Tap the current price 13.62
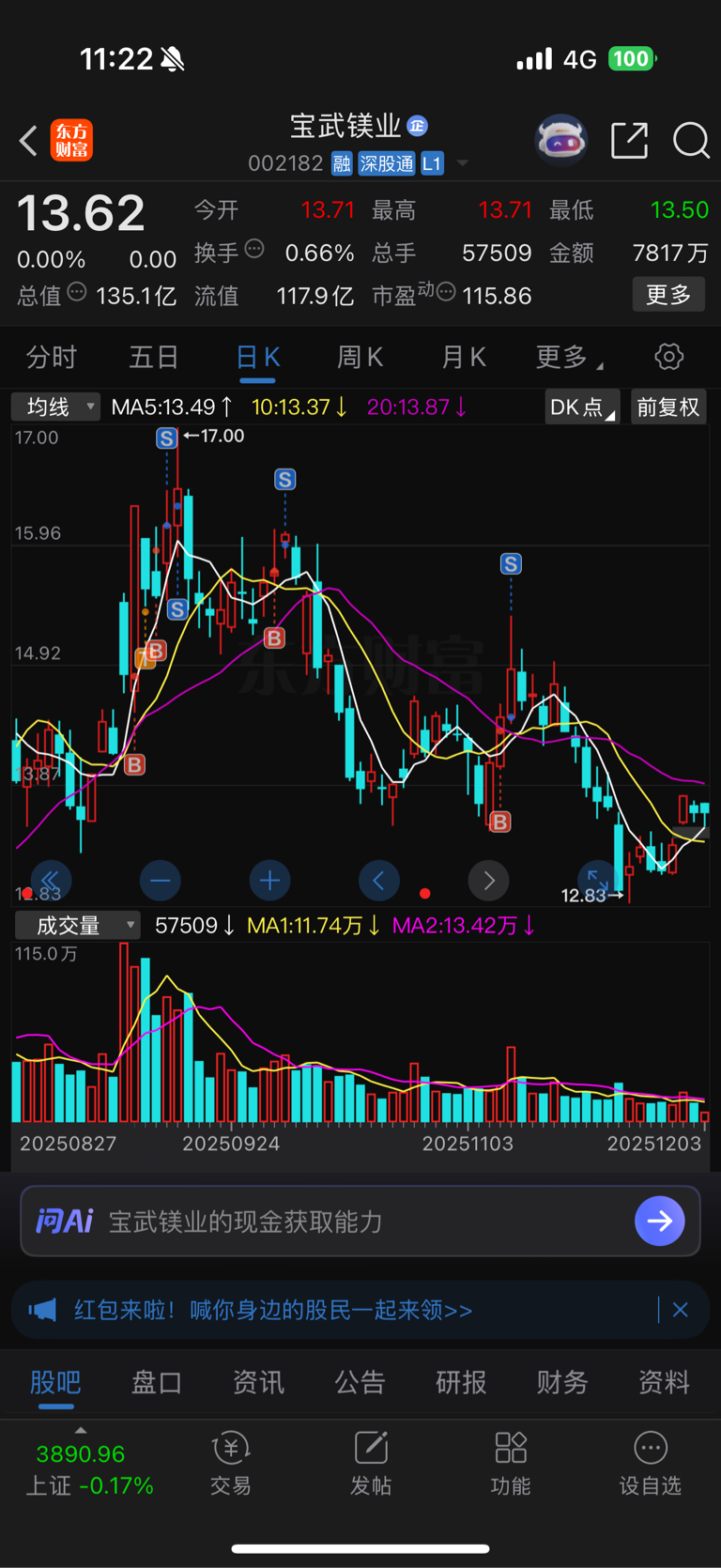Image resolution: width=721 pixels, height=1568 pixels. point(81,213)
